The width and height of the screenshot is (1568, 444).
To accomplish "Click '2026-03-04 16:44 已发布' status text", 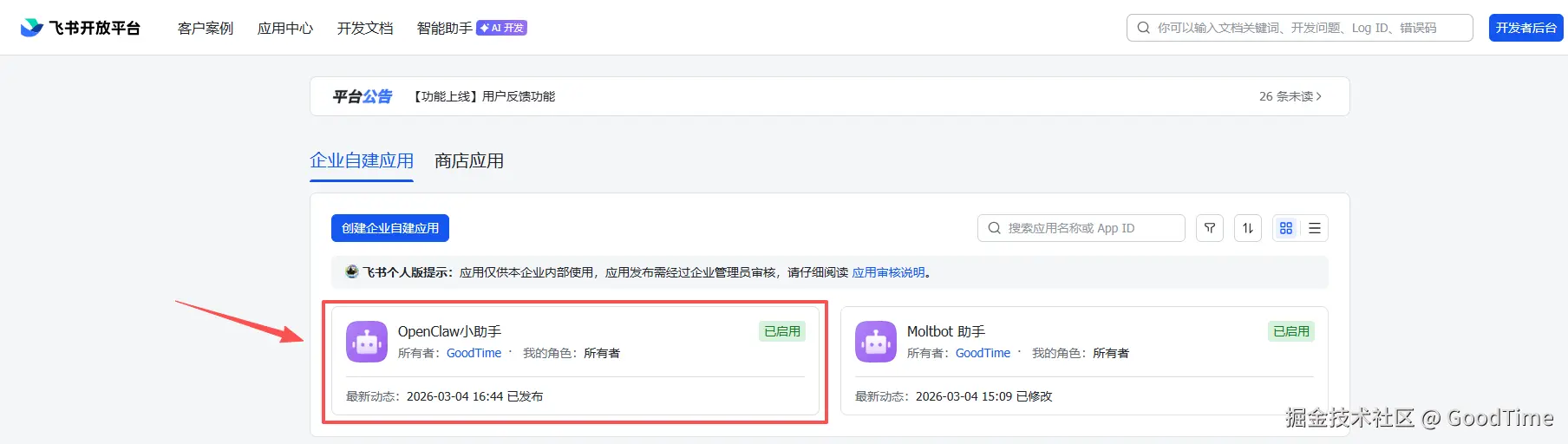I will pyautogui.click(x=474, y=396).
